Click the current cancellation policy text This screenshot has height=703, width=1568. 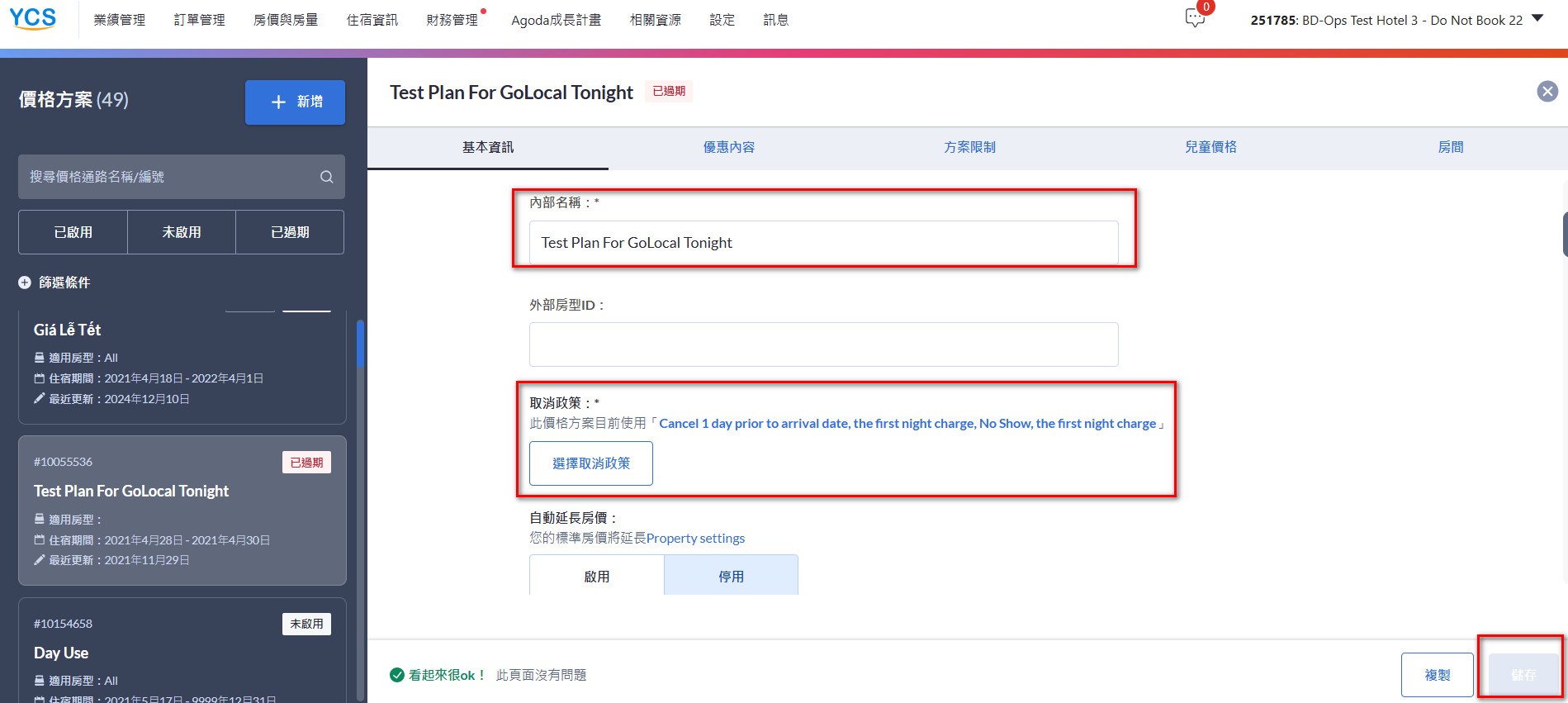coord(907,424)
